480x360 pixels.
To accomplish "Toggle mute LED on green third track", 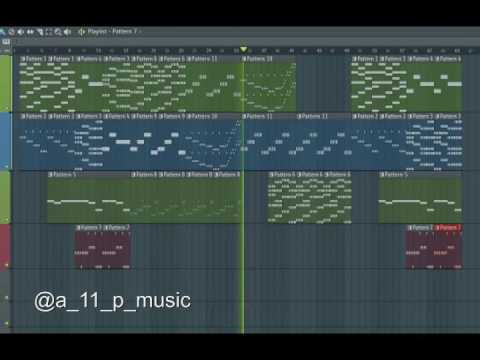I will 7,220.
